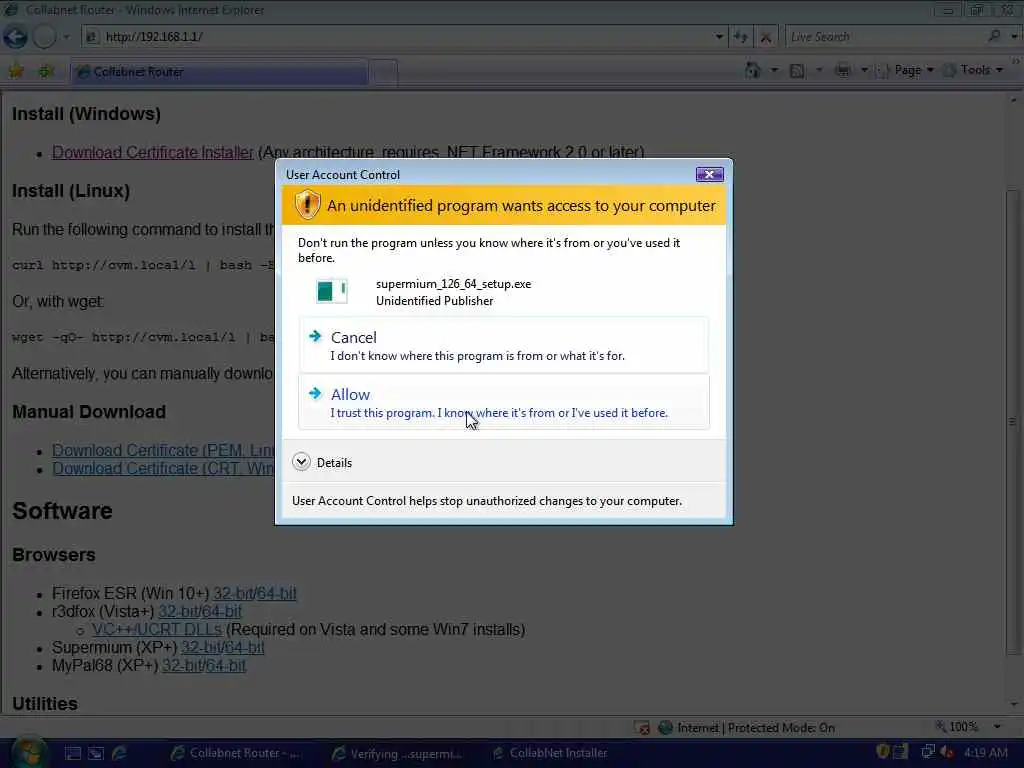The width and height of the screenshot is (1024, 768).
Task: Click the Stop loading X icon
Action: pos(765,37)
